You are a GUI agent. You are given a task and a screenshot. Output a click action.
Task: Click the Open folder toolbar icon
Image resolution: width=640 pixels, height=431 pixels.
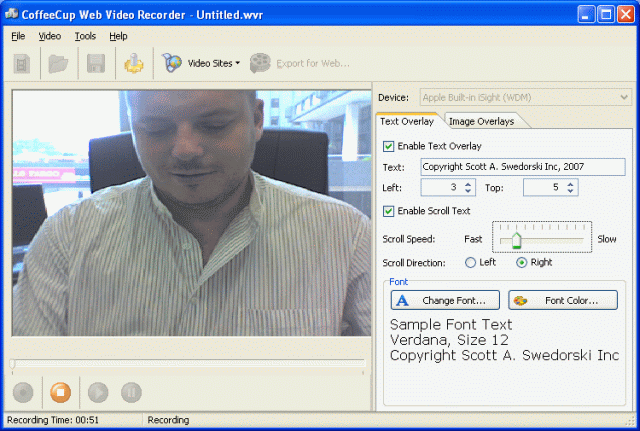(59, 64)
